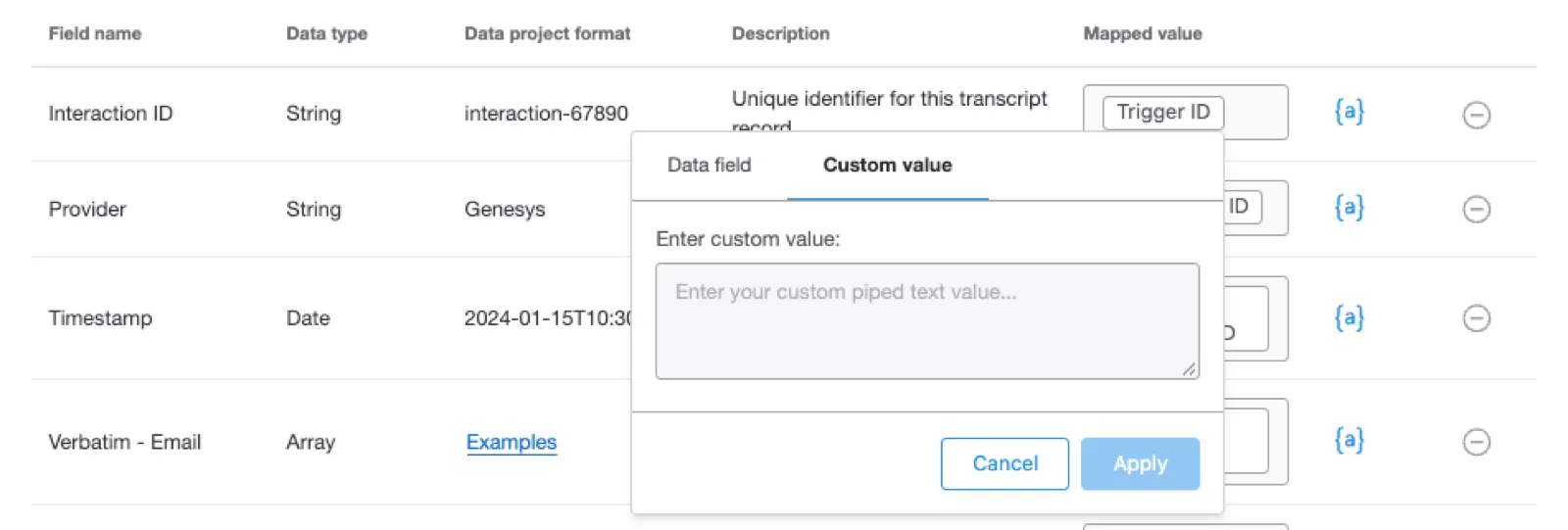Remove the Interaction ID field row
Screen dimensions: 1568x530
click(x=1476, y=115)
